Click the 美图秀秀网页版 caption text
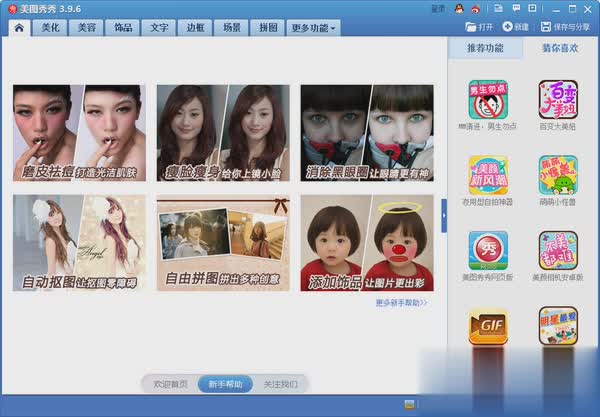The height and width of the screenshot is (417, 600). coord(488,277)
